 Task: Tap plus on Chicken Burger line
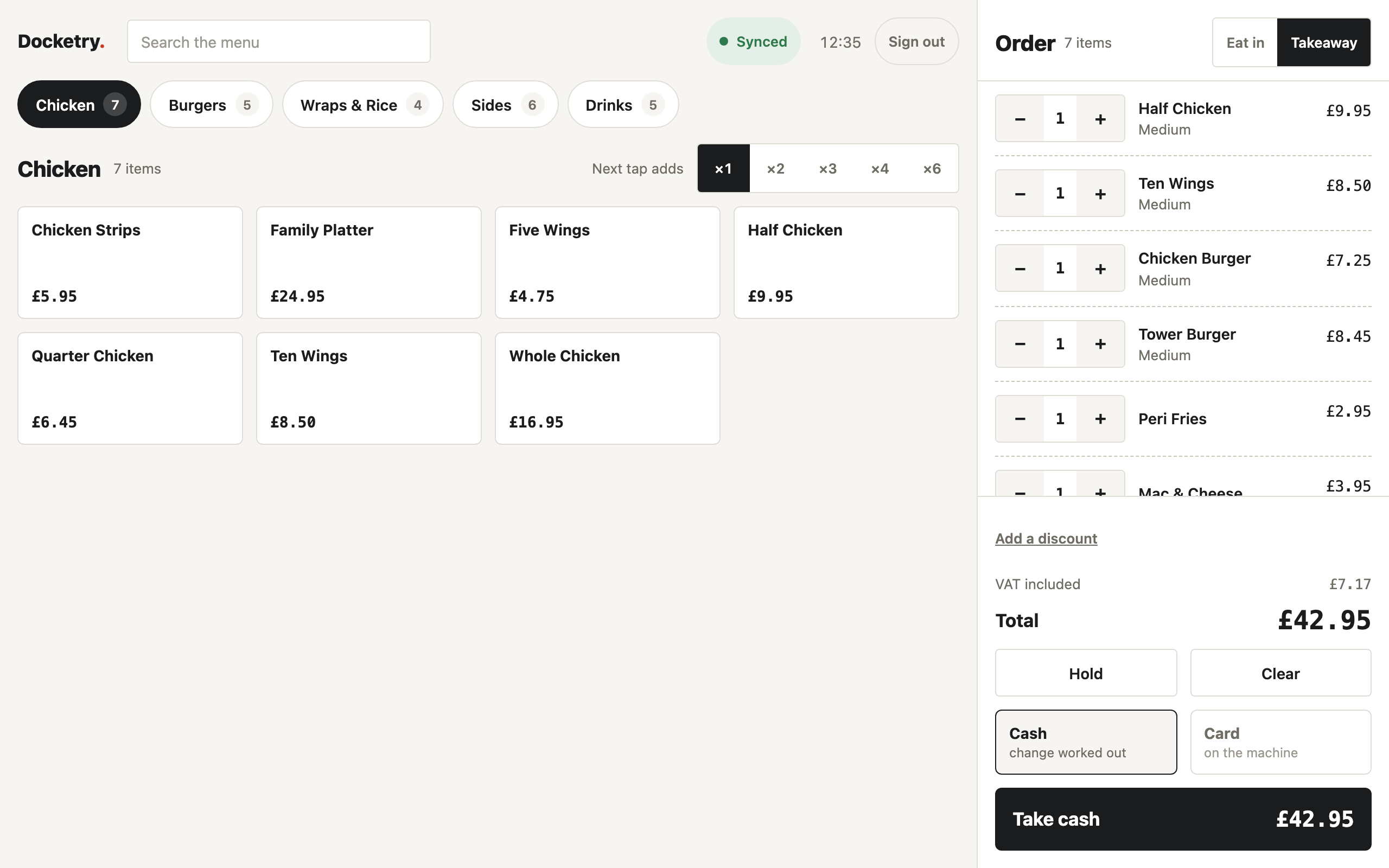(1100, 268)
